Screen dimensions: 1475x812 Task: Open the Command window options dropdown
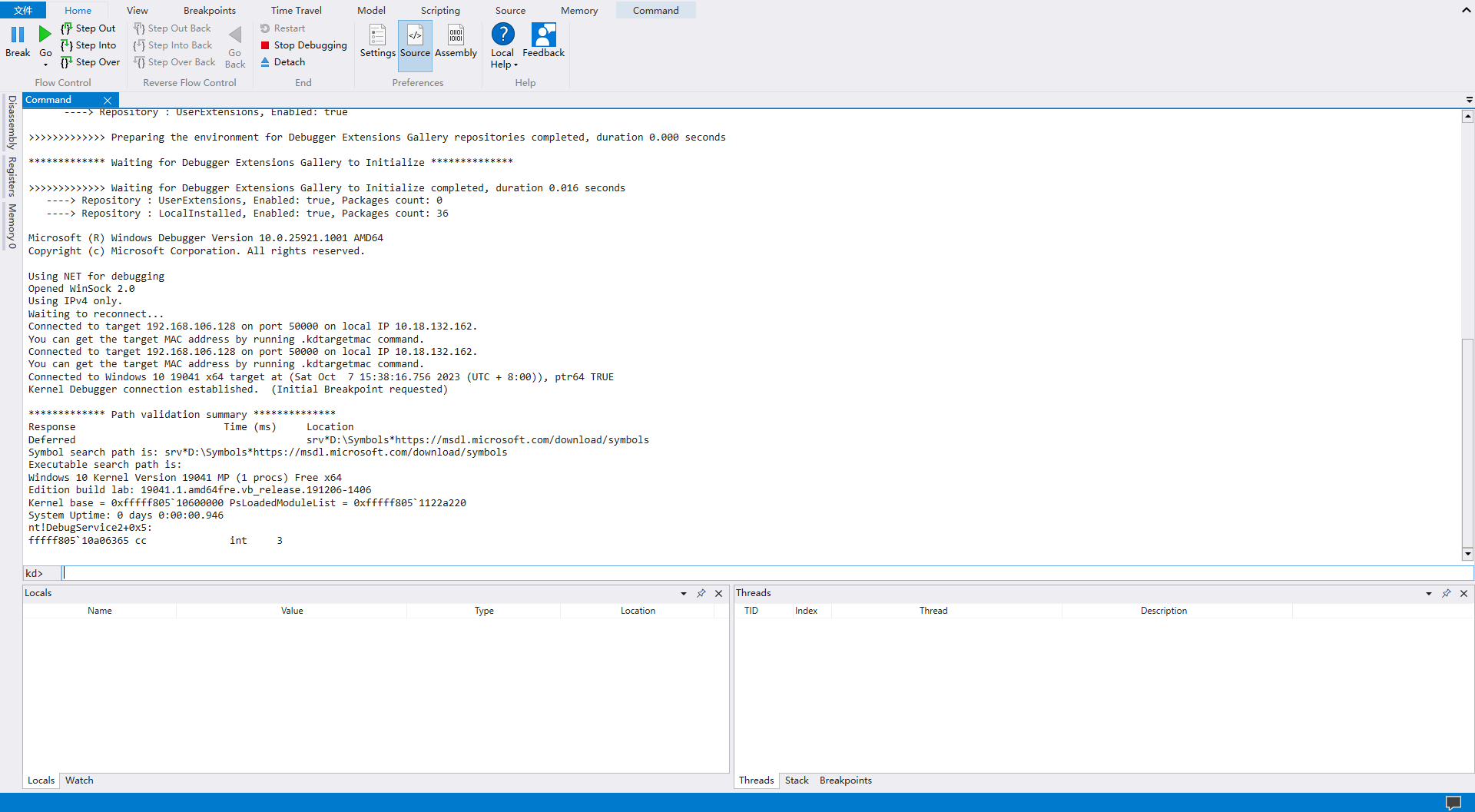pyautogui.click(x=1468, y=100)
